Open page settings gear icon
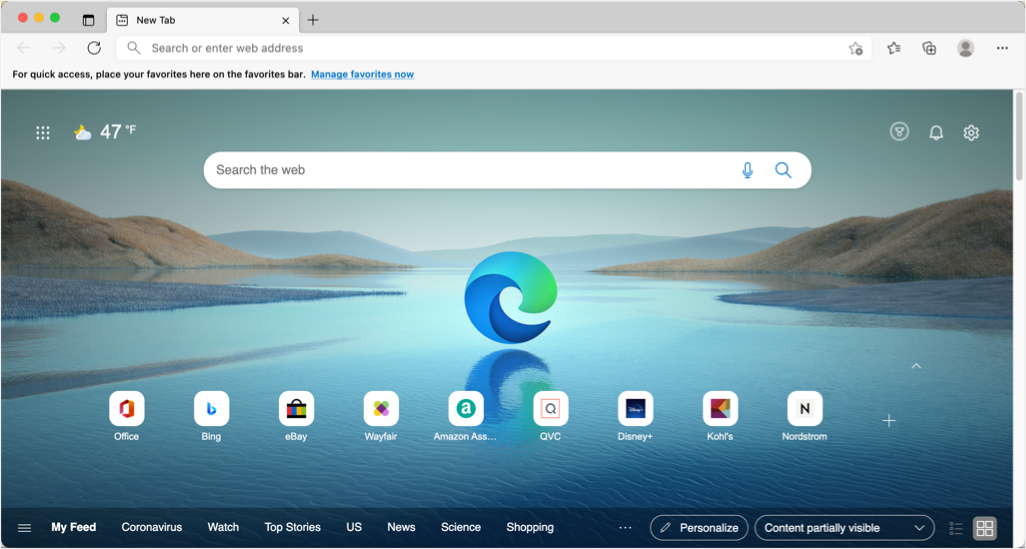The width and height of the screenshot is (1026, 549). click(971, 133)
